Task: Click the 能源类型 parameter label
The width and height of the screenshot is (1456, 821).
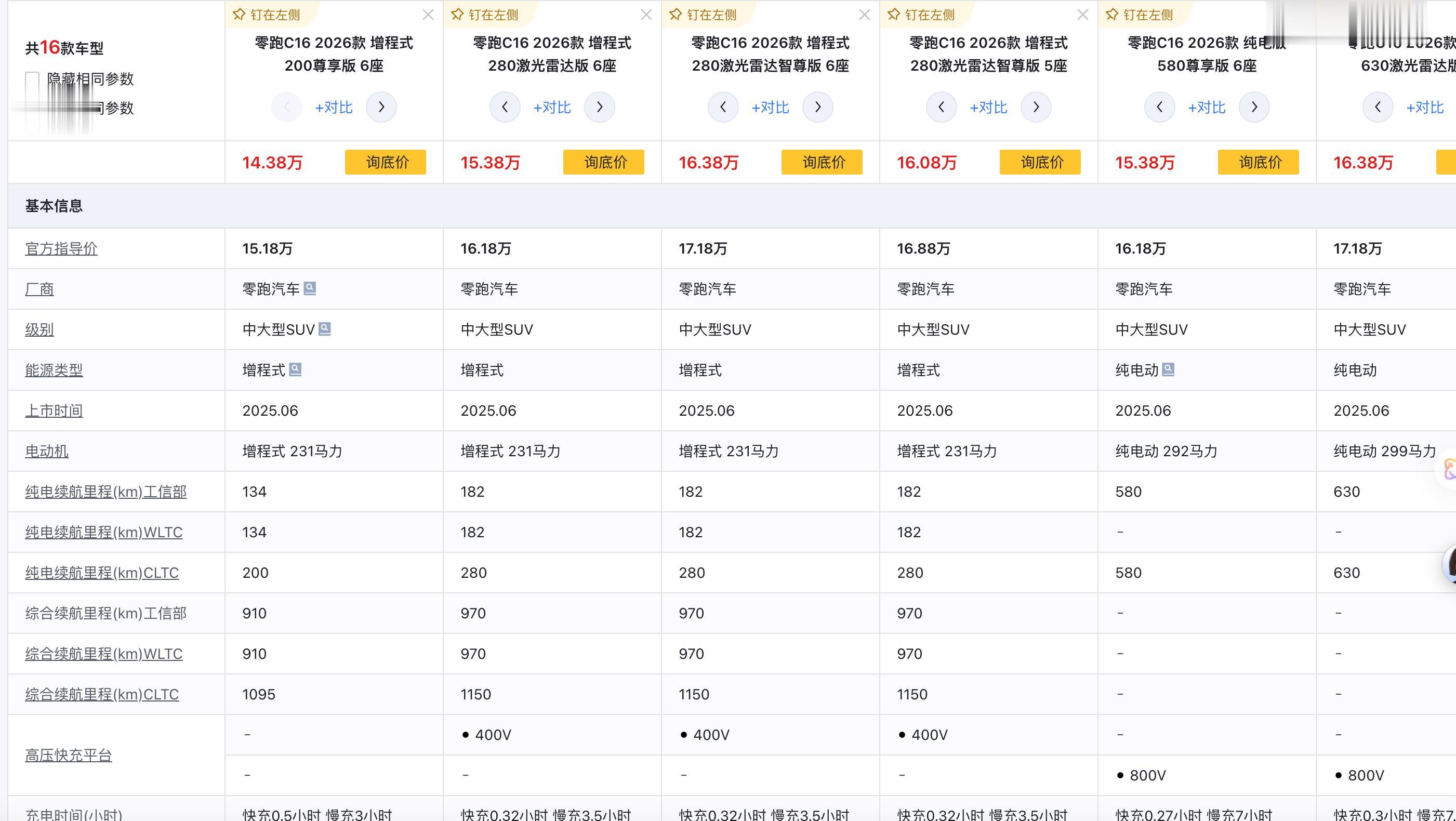Action: pos(54,370)
